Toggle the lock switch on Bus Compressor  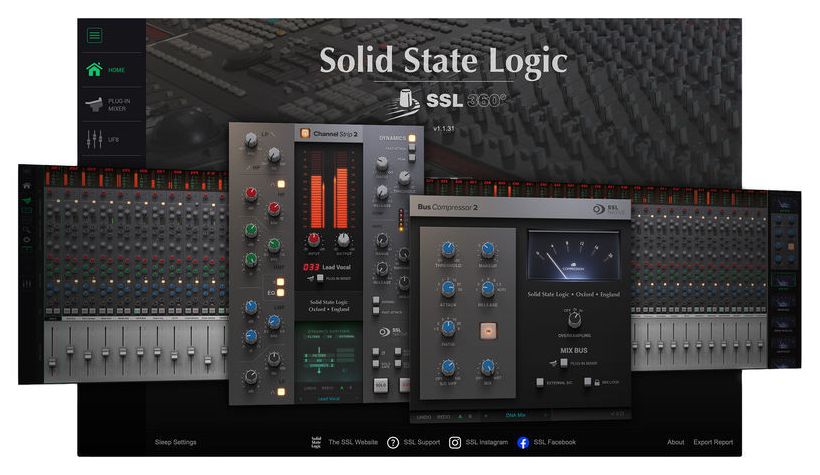click(x=587, y=382)
